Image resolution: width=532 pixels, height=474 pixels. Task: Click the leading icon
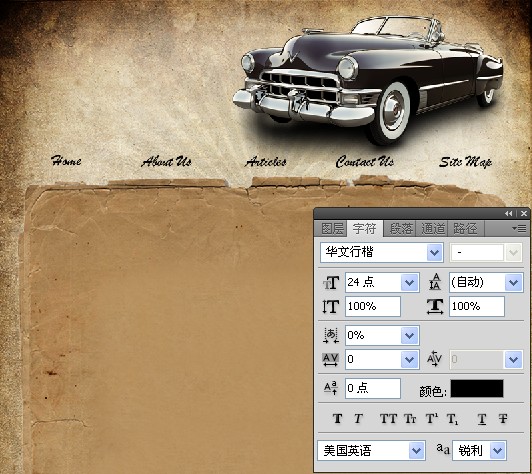[x=435, y=282]
